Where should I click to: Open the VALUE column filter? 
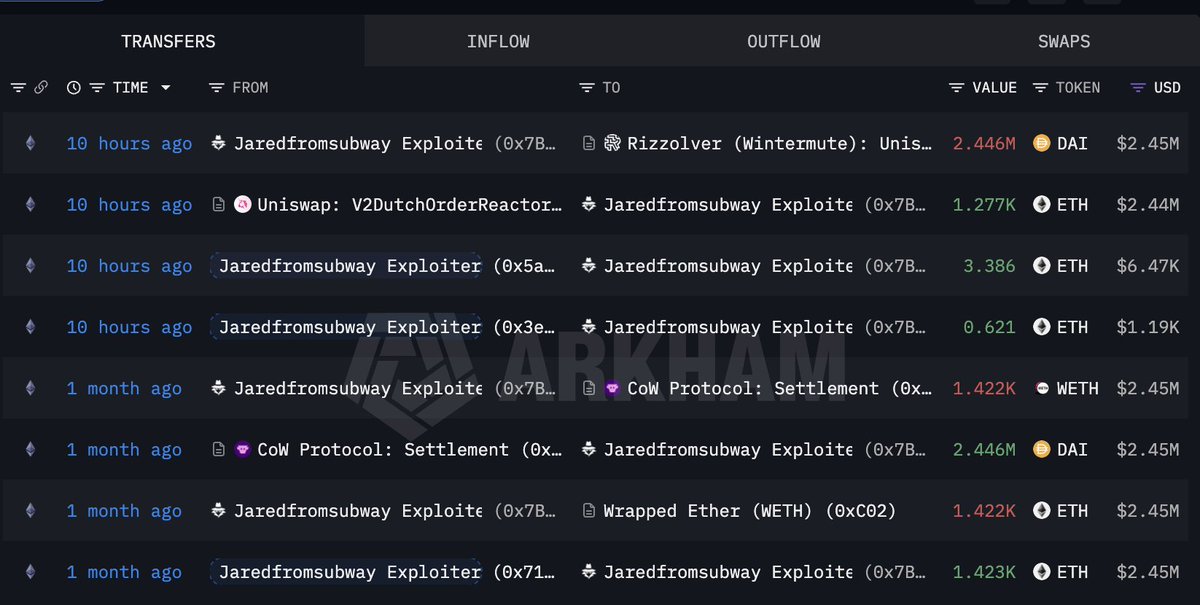957,88
